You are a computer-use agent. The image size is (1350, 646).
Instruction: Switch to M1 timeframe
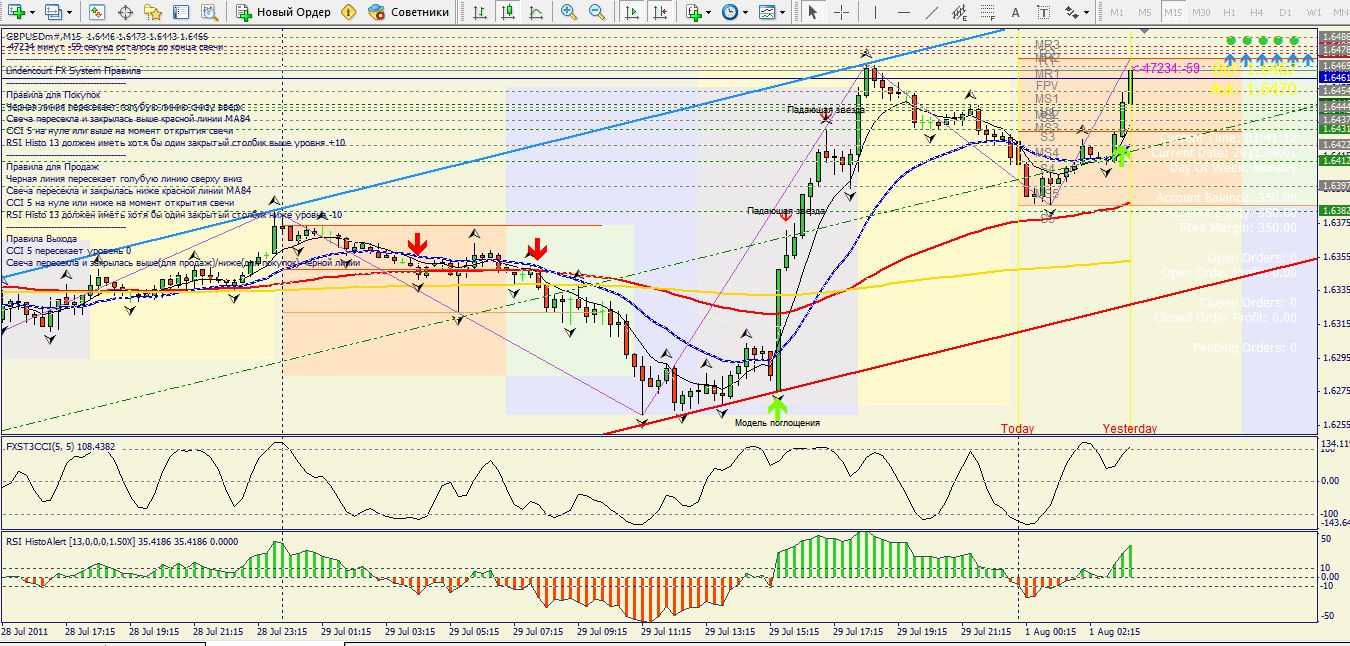coord(1117,12)
